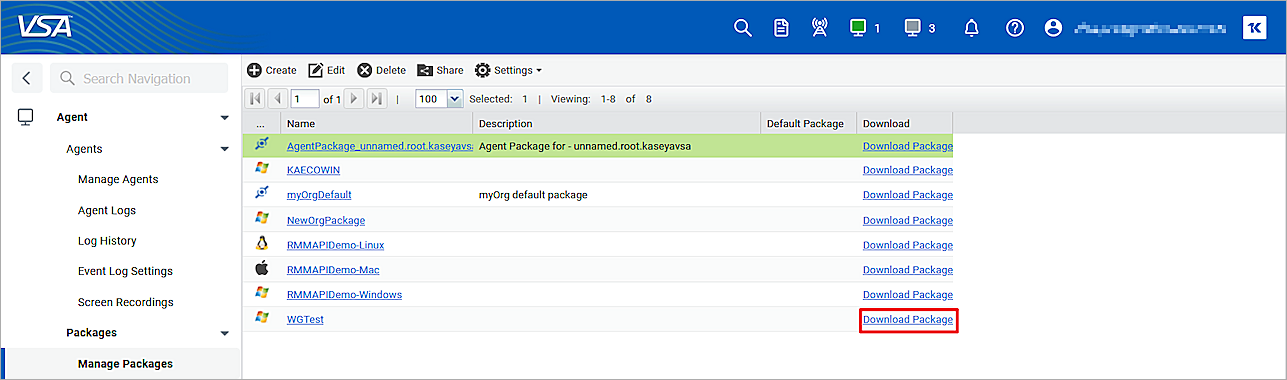Go to the previous page of results
1287x380 pixels.
pyautogui.click(x=277, y=99)
